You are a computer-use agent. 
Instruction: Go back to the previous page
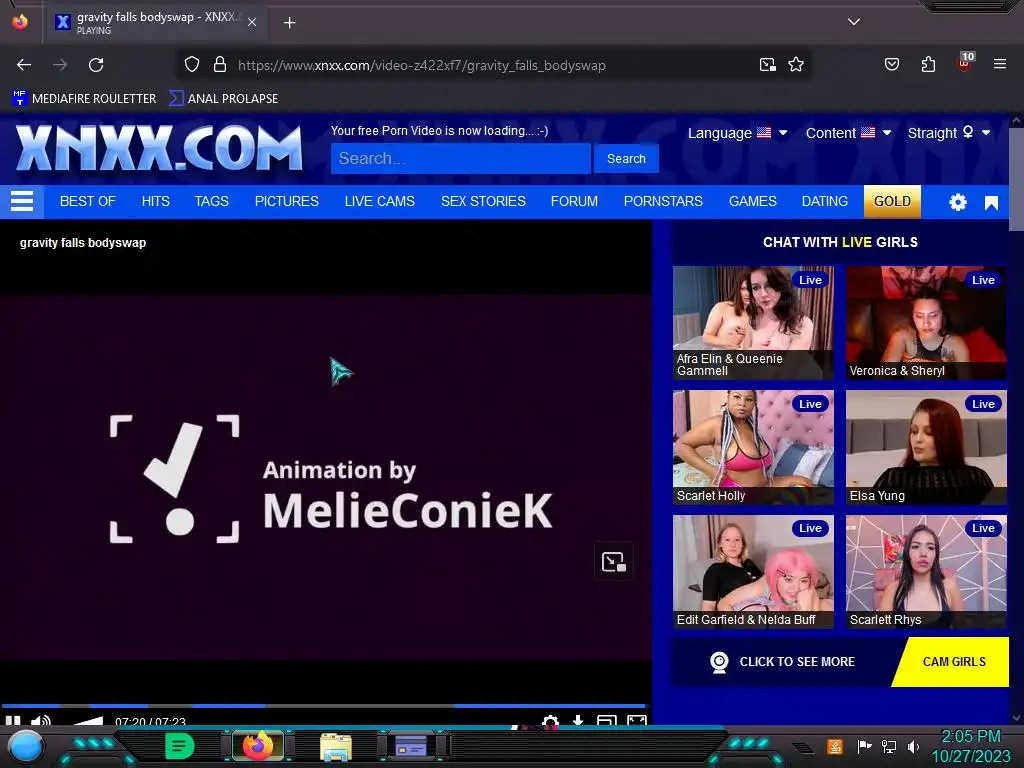point(24,65)
